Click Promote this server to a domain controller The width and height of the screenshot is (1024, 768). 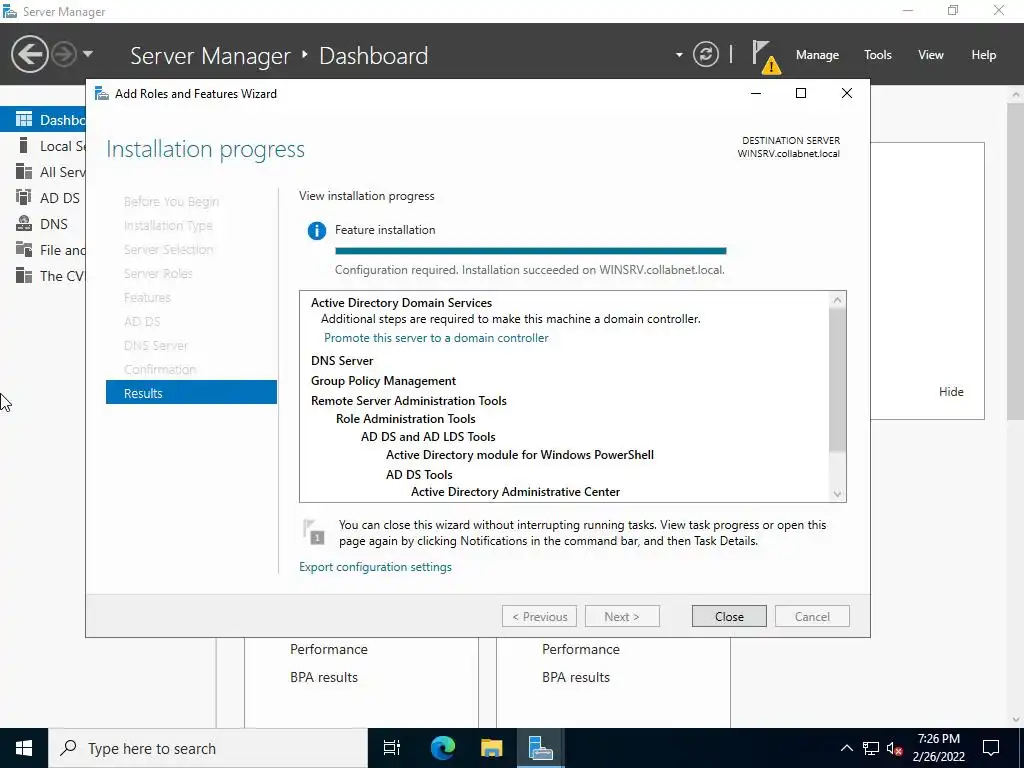pos(436,338)
